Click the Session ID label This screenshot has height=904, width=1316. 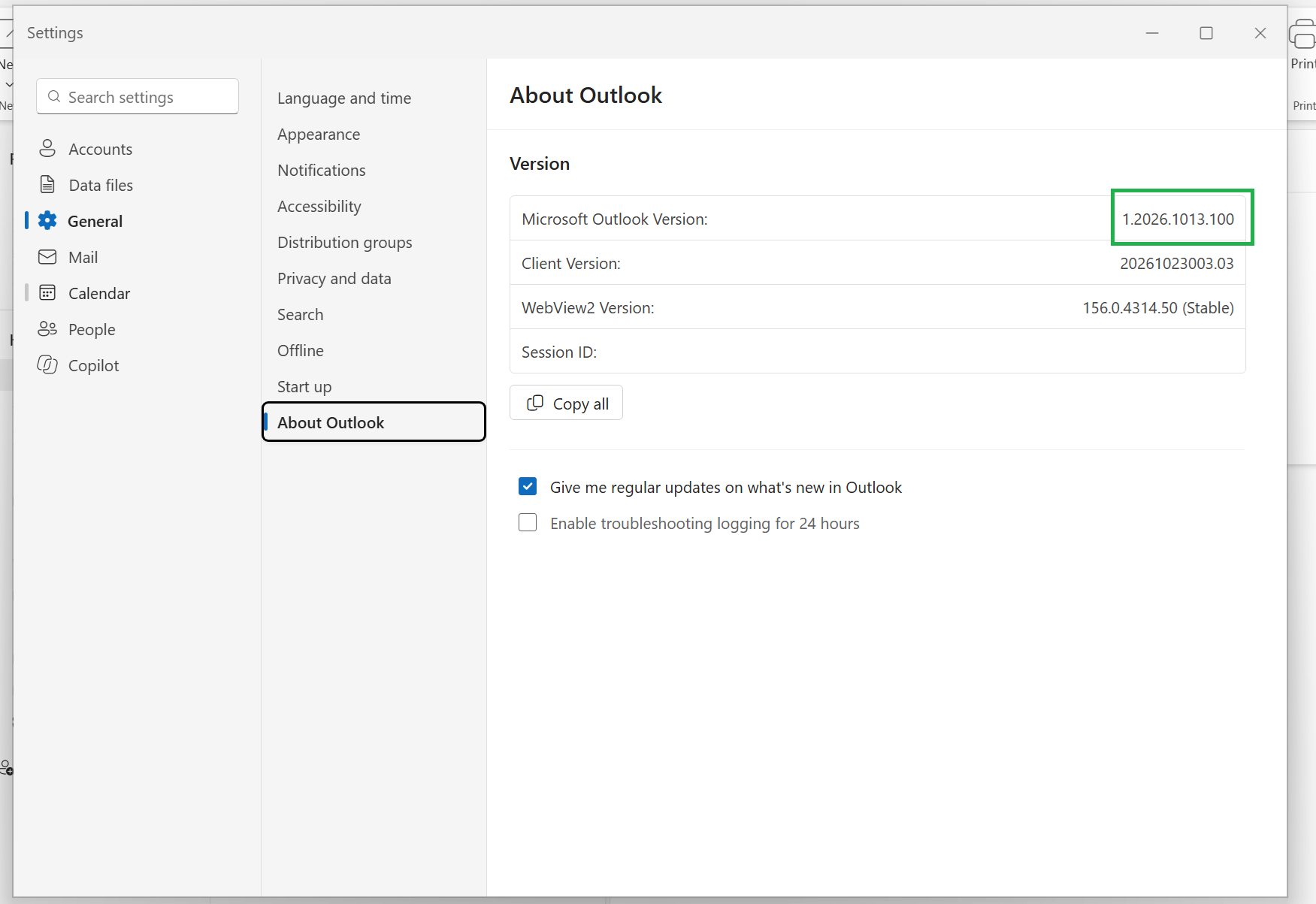tap(559, 352)
